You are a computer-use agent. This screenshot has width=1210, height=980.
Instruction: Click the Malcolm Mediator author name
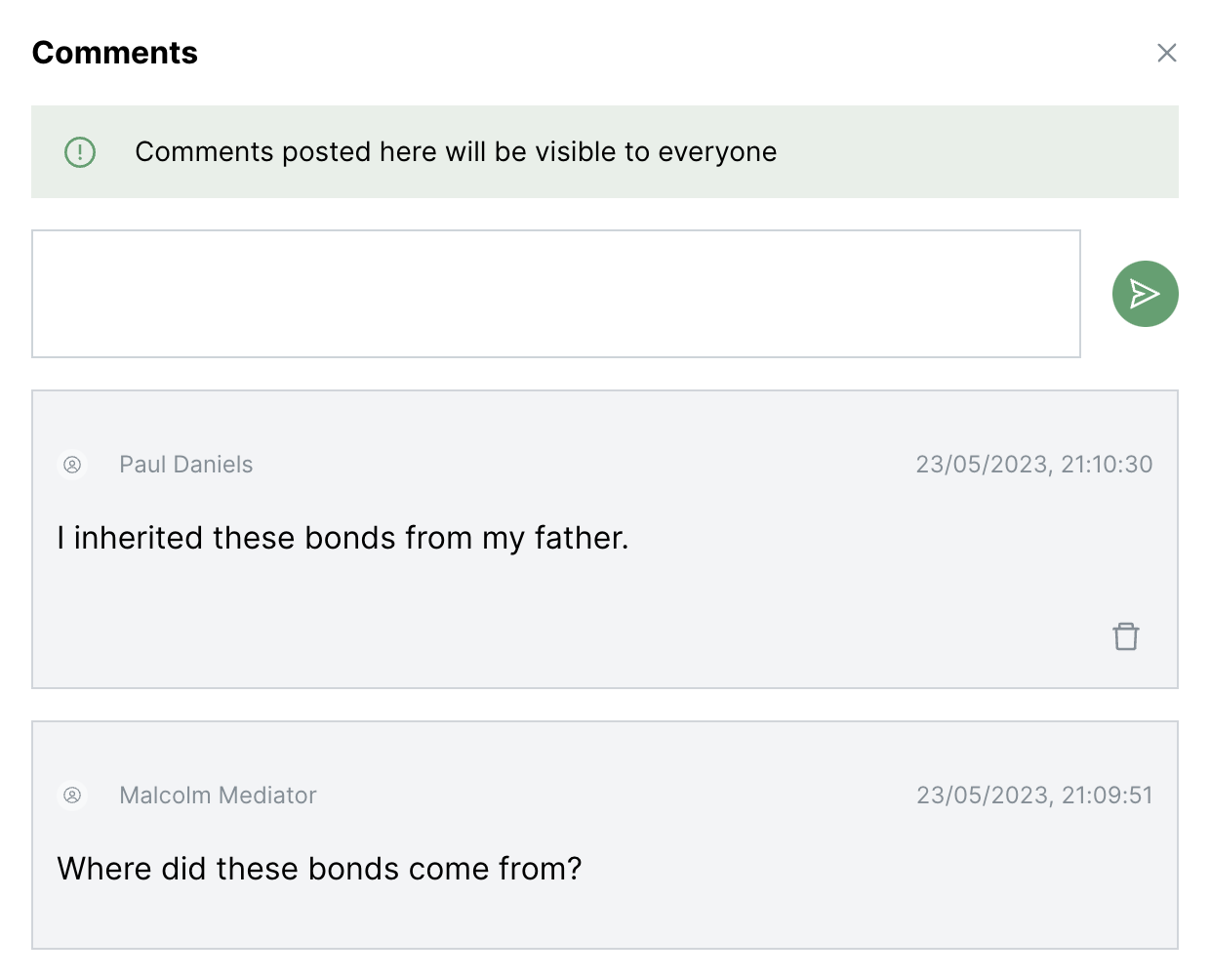[x=218, y=796]
